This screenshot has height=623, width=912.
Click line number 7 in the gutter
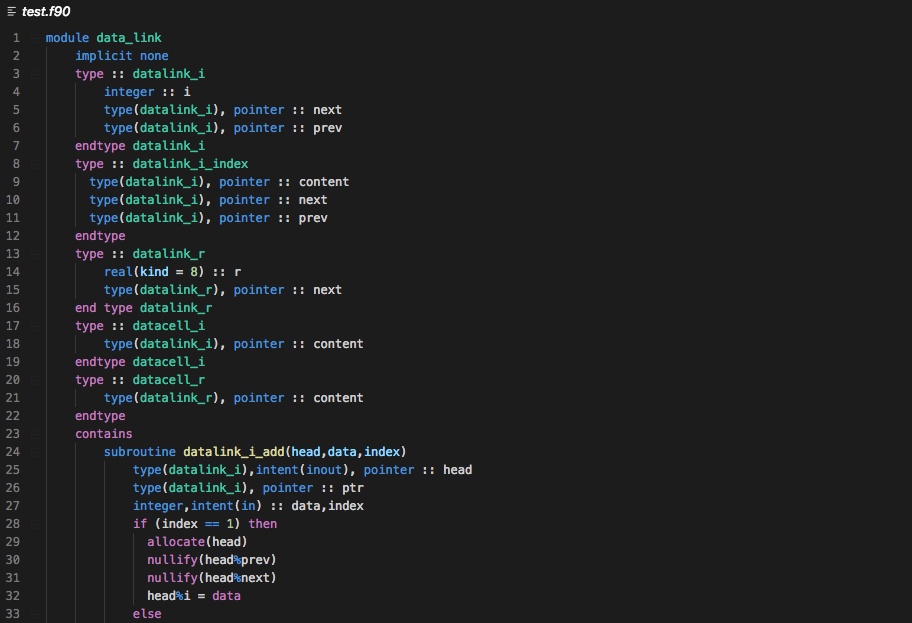click(x=16, y=146)
